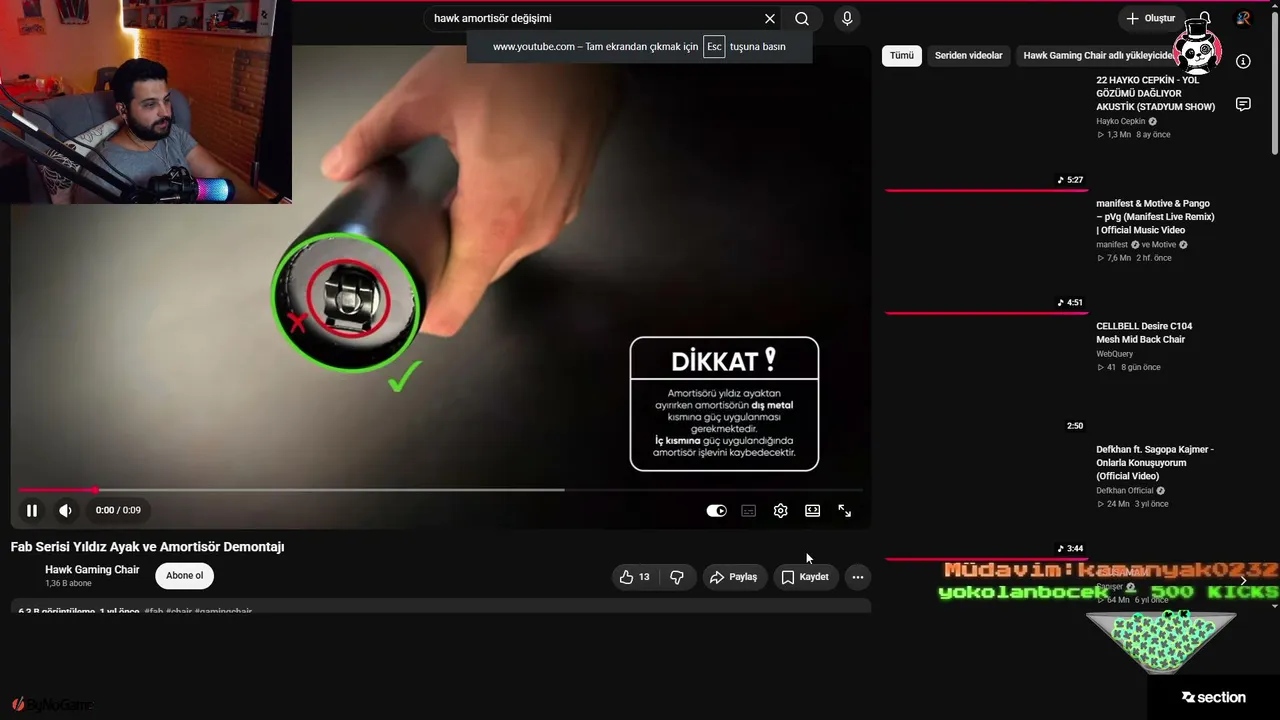This screenshot has height=720, width=1280.
Task: Mute the video volume
Action: (x=65, y=511)
